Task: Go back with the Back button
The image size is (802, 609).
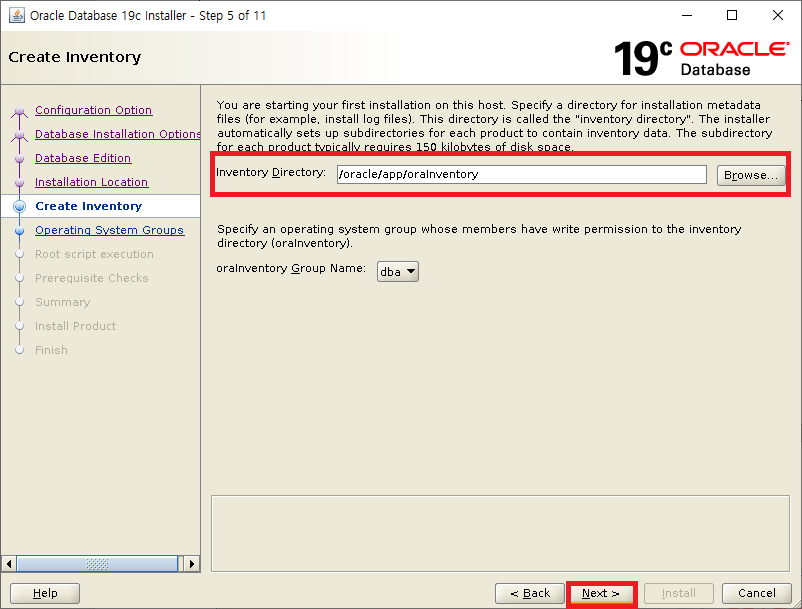Action: point(530,593)
